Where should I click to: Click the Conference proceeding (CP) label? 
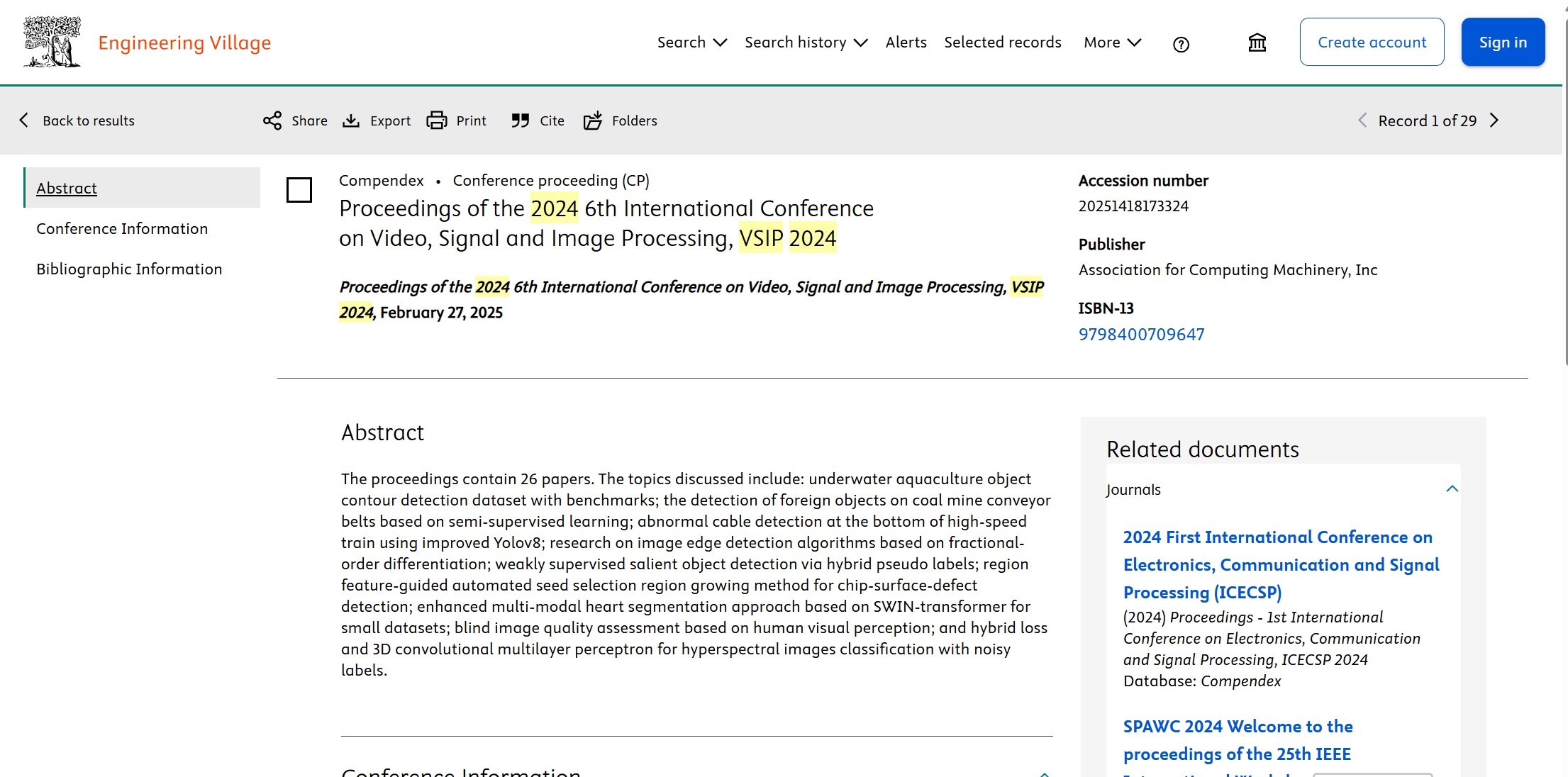pos(551,180)
